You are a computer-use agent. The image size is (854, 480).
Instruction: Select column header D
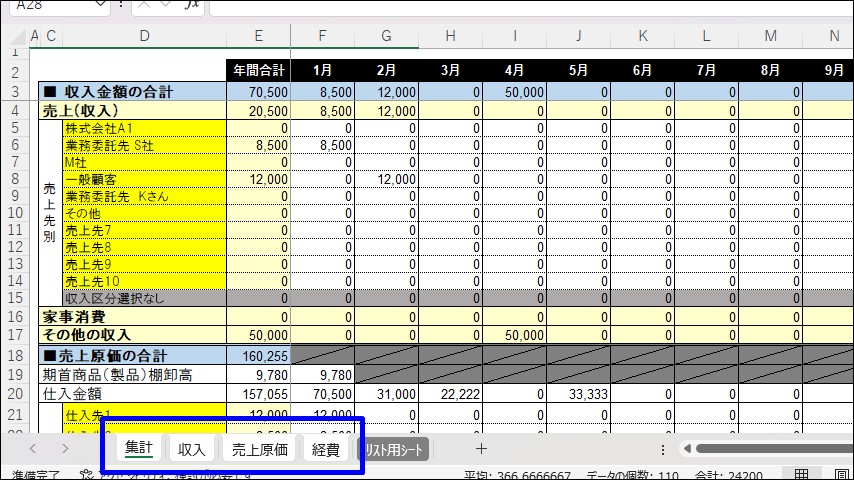tap(144, 36)
